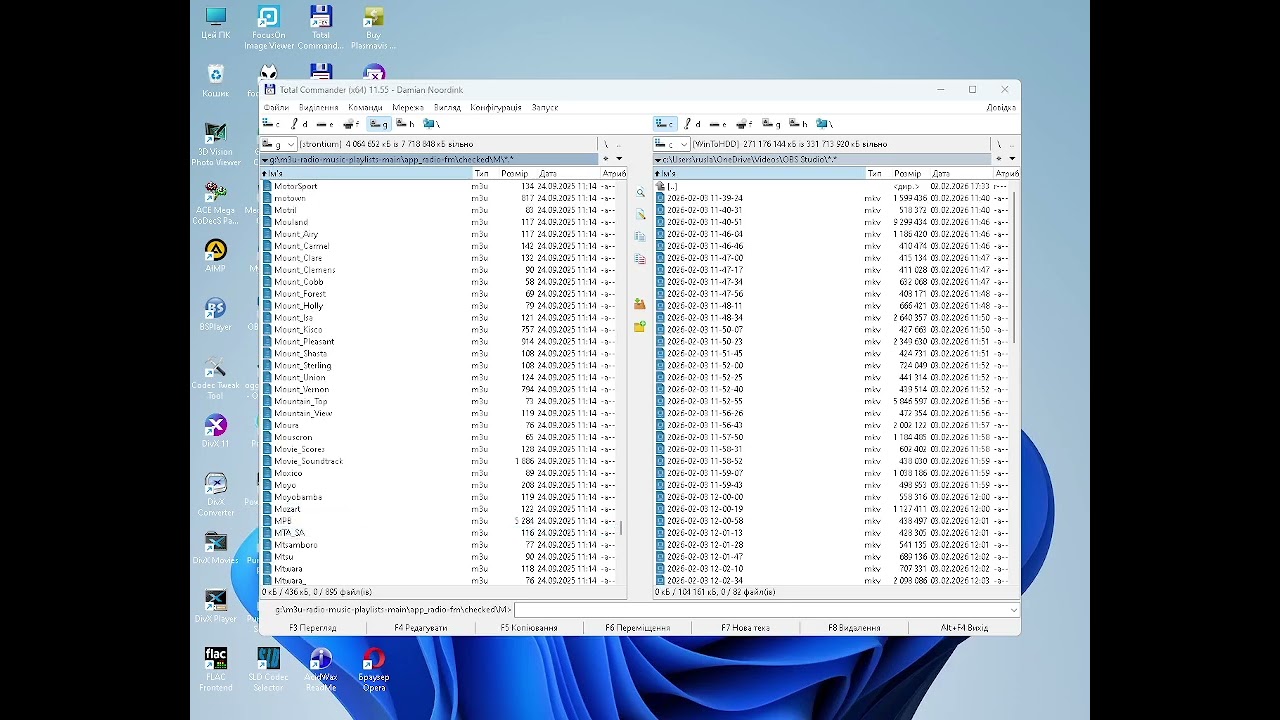Open right panel directory history arrow
Viewport: 1280px width, 720px height.
click(x=1012, y=159)
